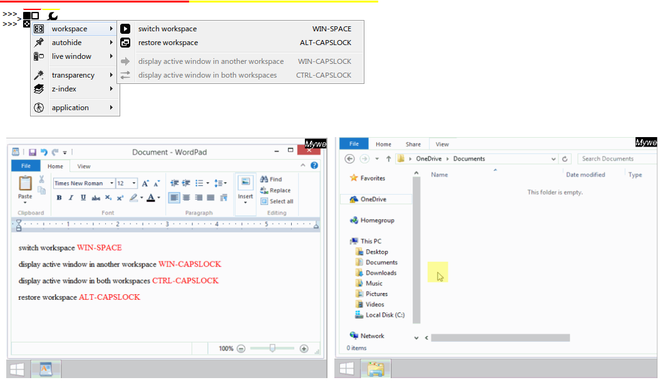Viewport: 665px width, 385px height.
Task: Open the autohide submenu item
Action: (74, 42)
